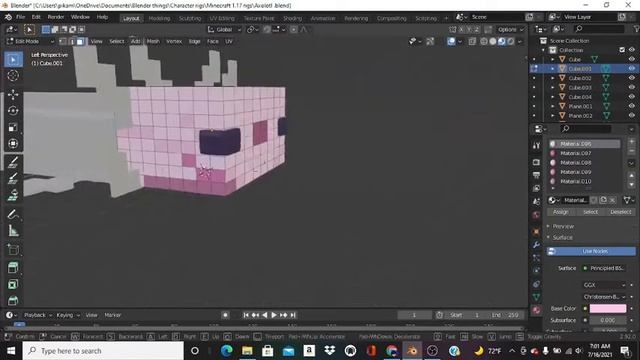Screen dimensions: 640x360
Task: Open the Mesh menu
Action: 153,41
